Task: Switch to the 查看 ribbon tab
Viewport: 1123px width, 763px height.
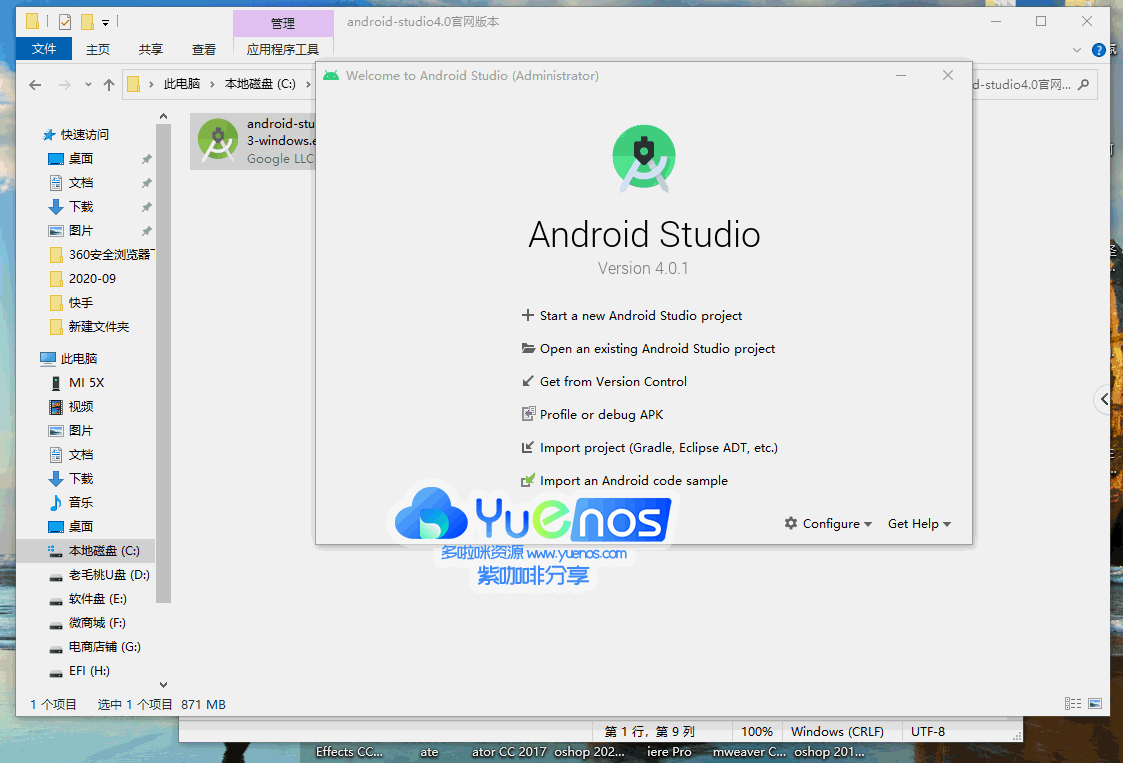Action: [x=203, y=48]
